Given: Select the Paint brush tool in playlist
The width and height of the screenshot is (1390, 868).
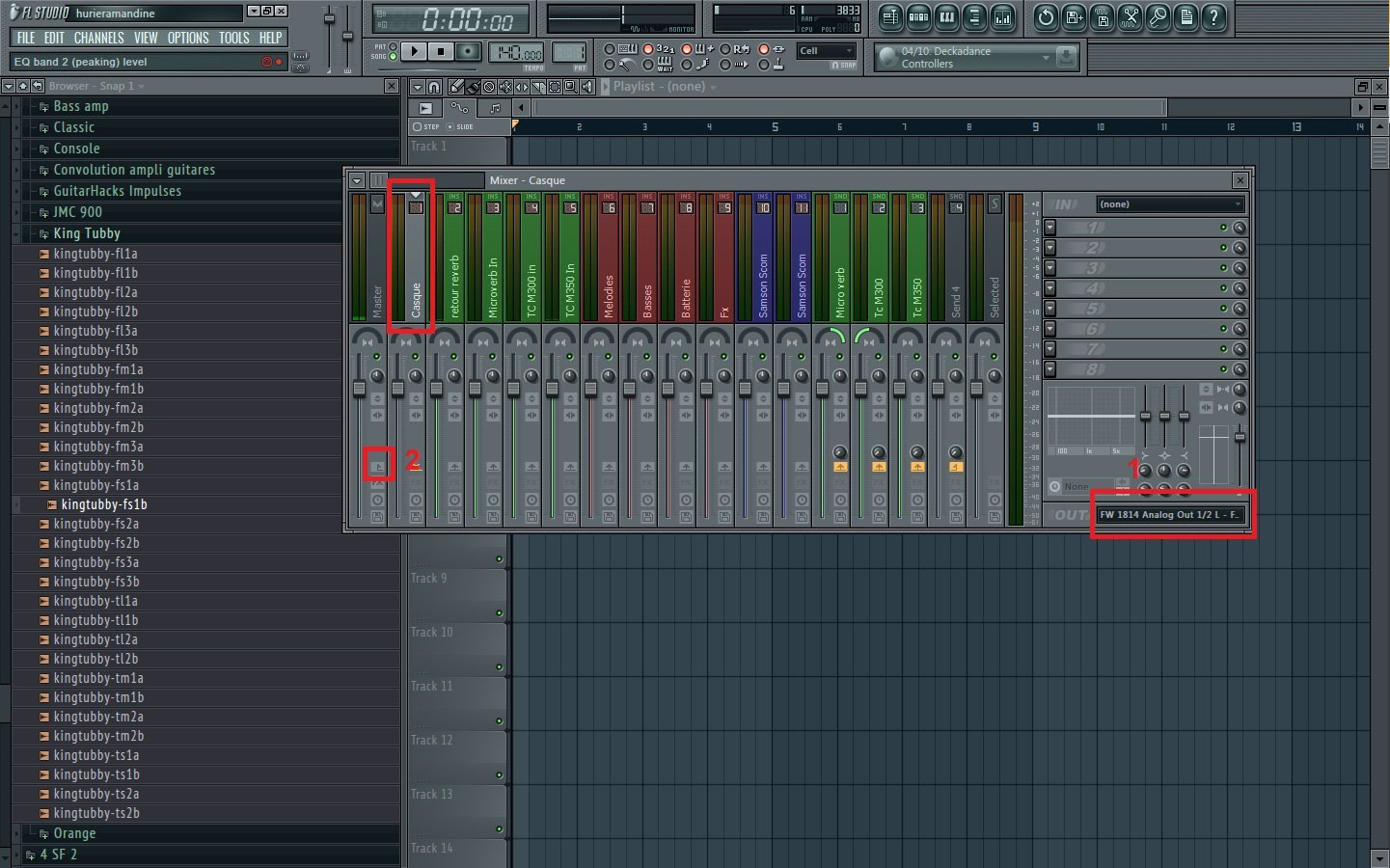Looking at the screenshot, I should click(473, 87).
